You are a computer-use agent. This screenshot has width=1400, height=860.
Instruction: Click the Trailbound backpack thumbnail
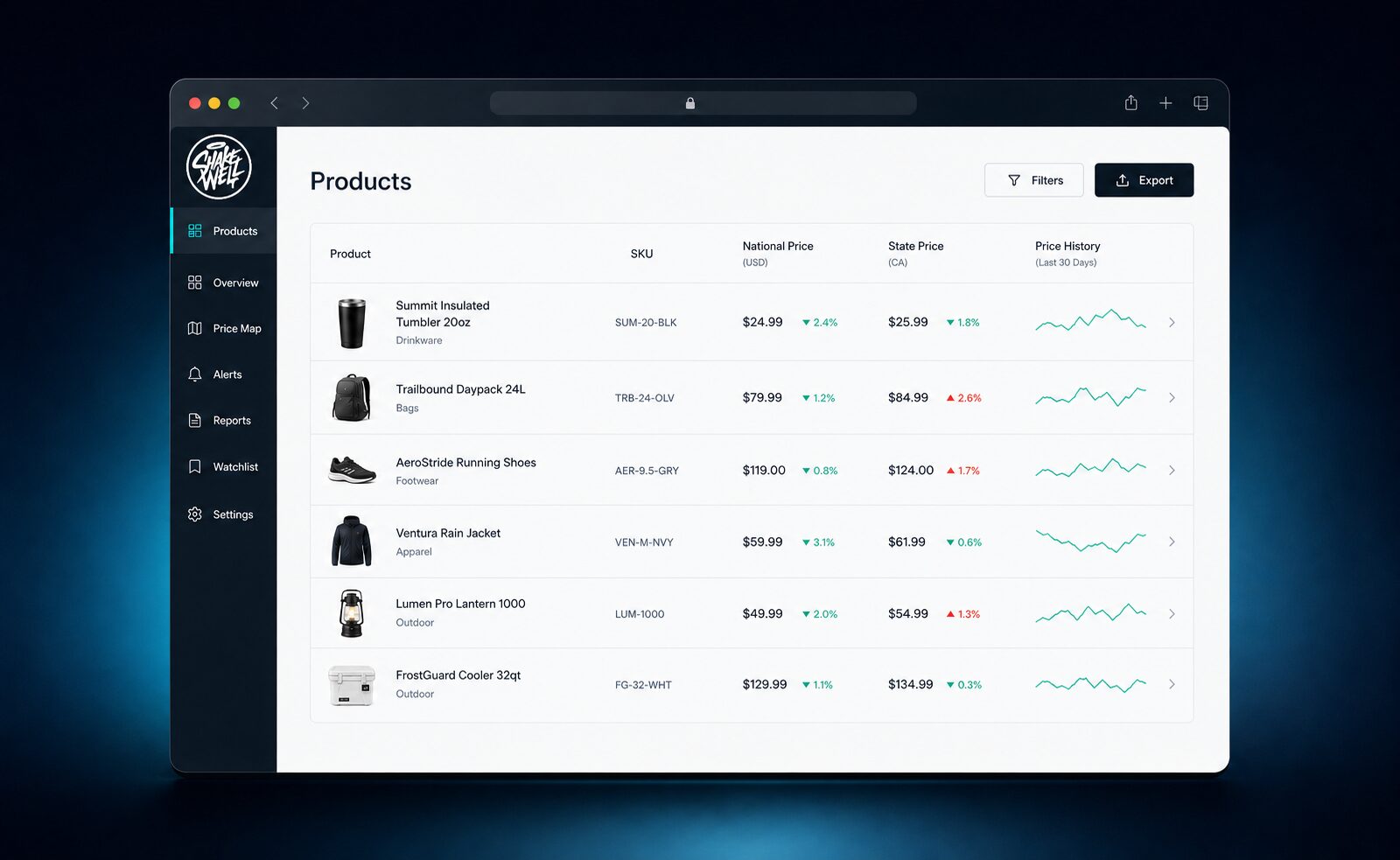(352, 398)
